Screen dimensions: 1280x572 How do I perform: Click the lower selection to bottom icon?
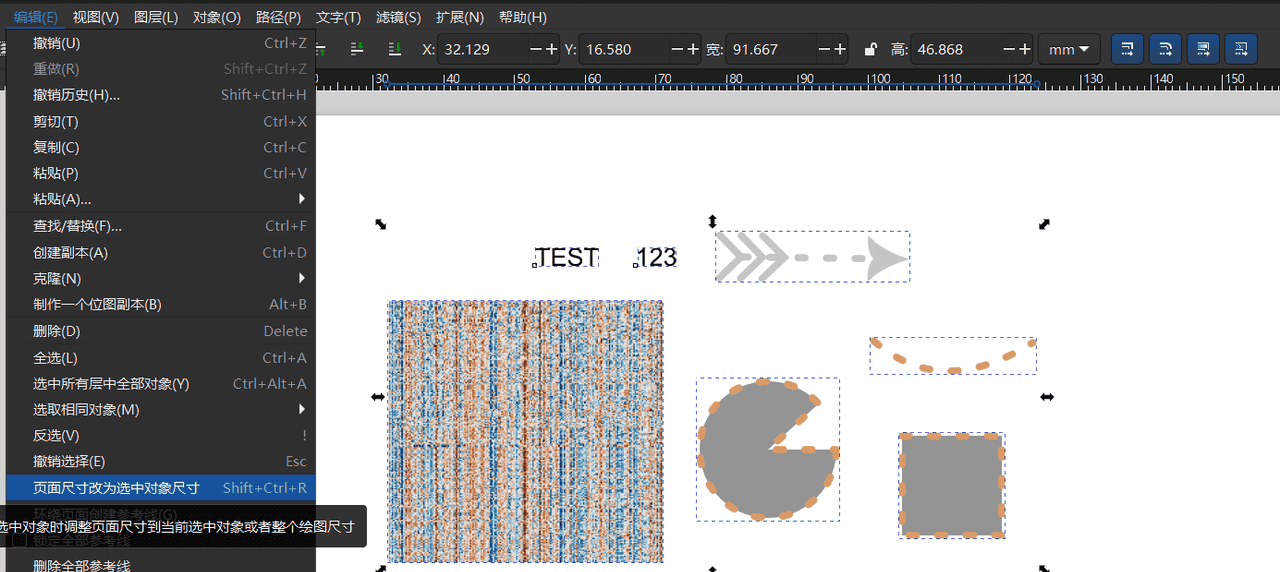click(394, 49)
